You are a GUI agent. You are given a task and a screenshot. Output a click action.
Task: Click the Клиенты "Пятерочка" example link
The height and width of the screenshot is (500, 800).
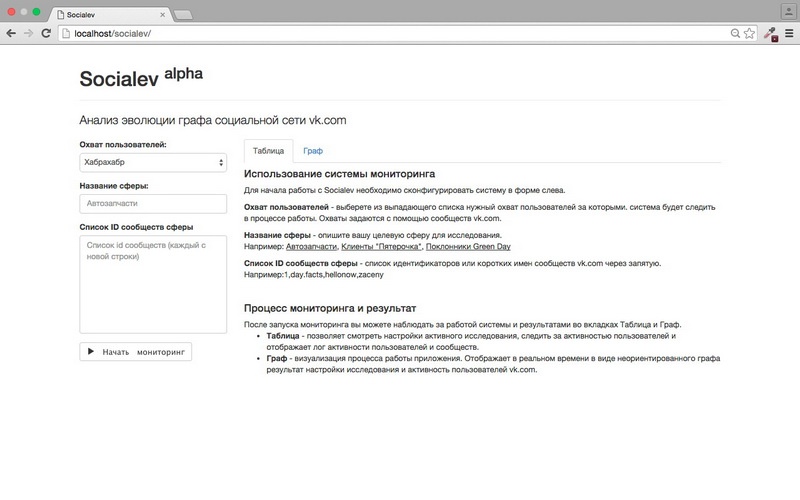(381, 246)
